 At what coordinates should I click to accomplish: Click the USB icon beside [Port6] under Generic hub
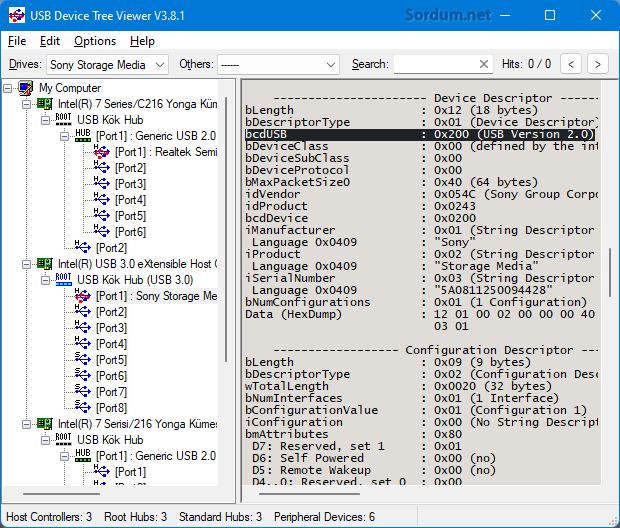(102, 231)
